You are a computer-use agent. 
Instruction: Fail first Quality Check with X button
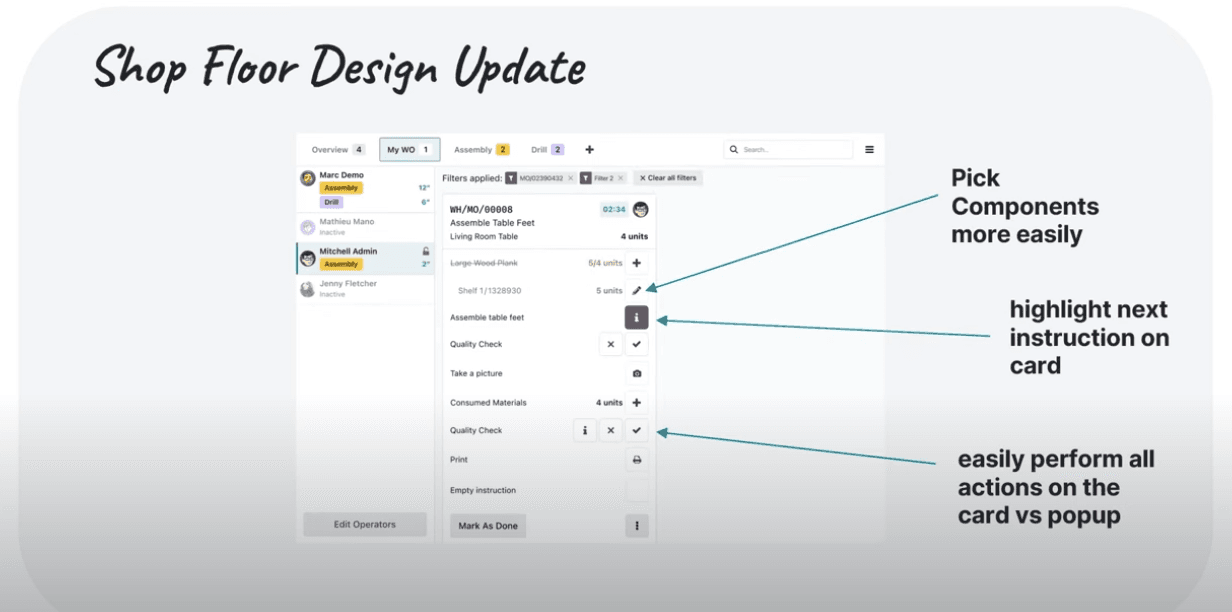click(611, 345)
